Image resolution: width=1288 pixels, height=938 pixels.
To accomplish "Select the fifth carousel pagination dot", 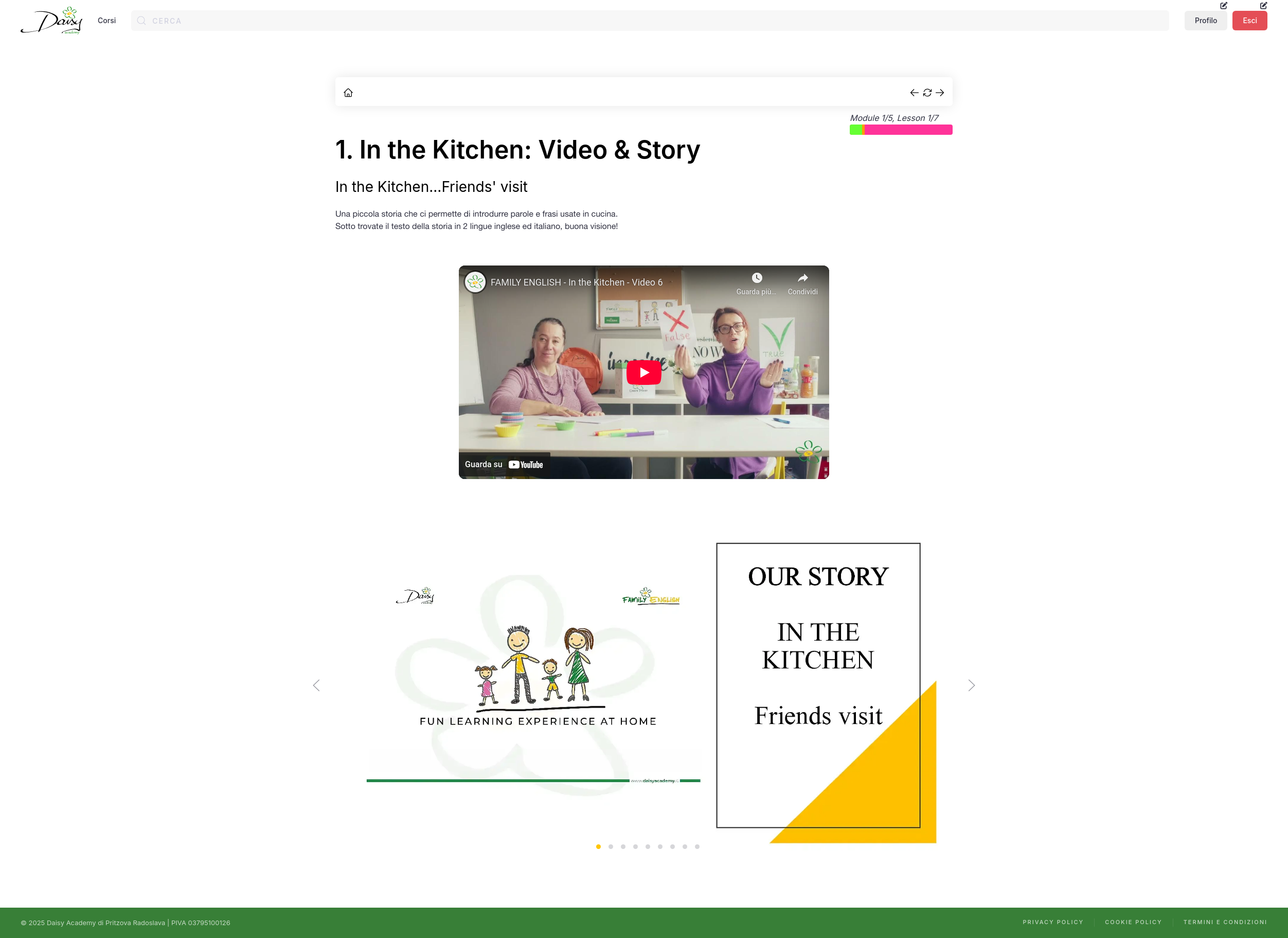I will click(648, 846).
